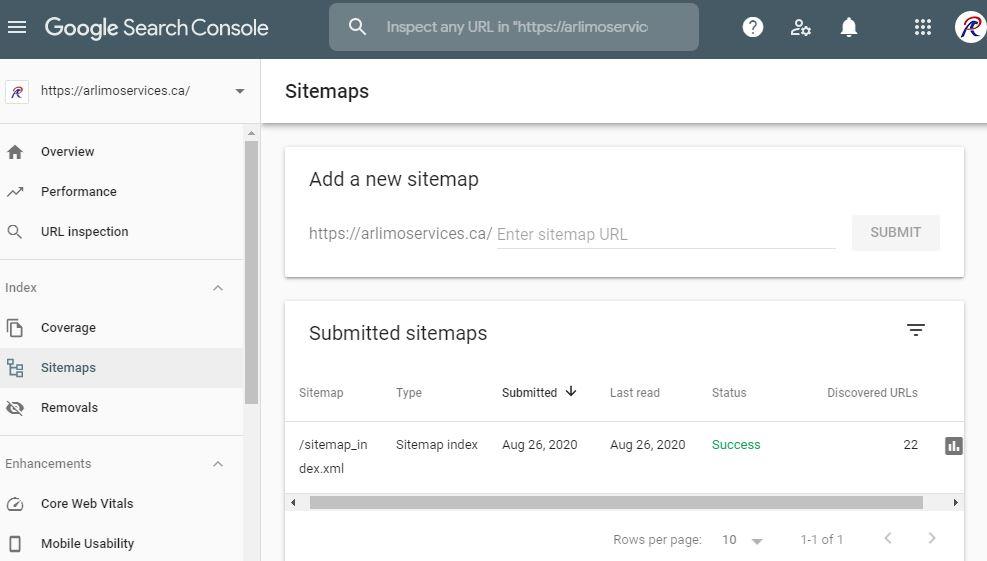Open the account profile avatar
This screenshot has height=561, width=987.
[x=971, y=27]
